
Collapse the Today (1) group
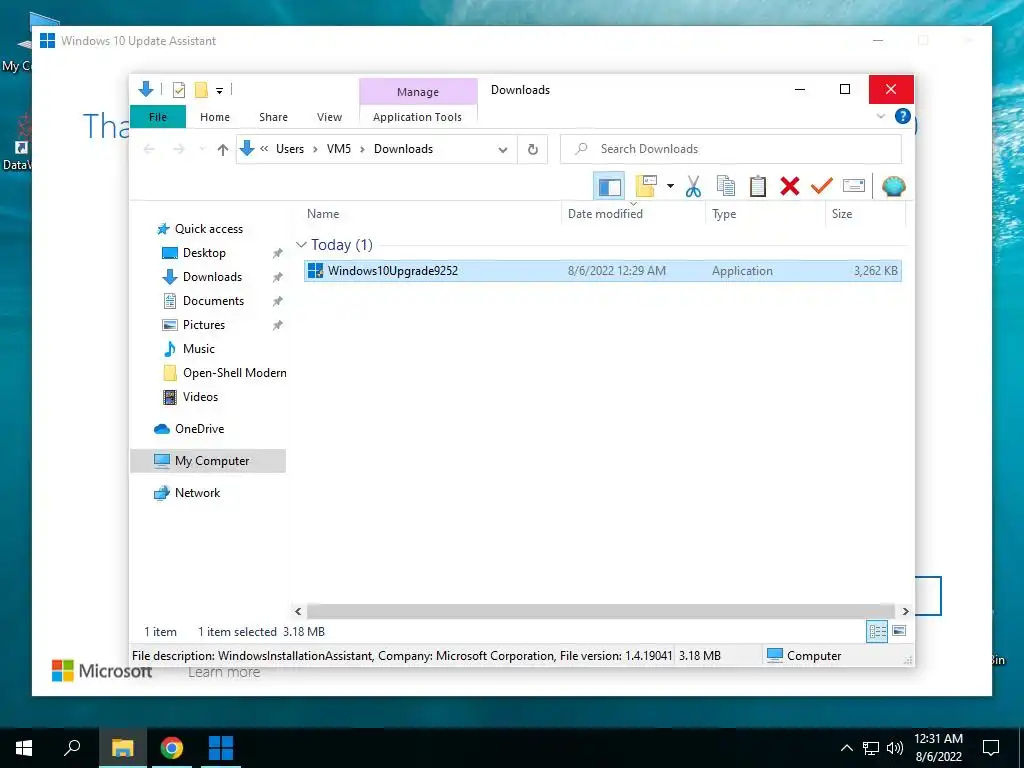pyautogui.click(x=301, y=245)
